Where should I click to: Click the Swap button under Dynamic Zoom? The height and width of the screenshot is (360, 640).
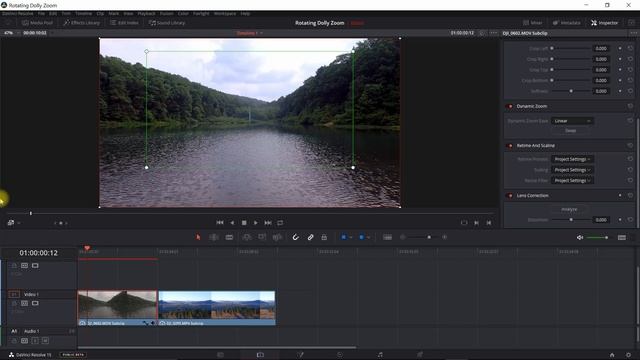point(571,131)
